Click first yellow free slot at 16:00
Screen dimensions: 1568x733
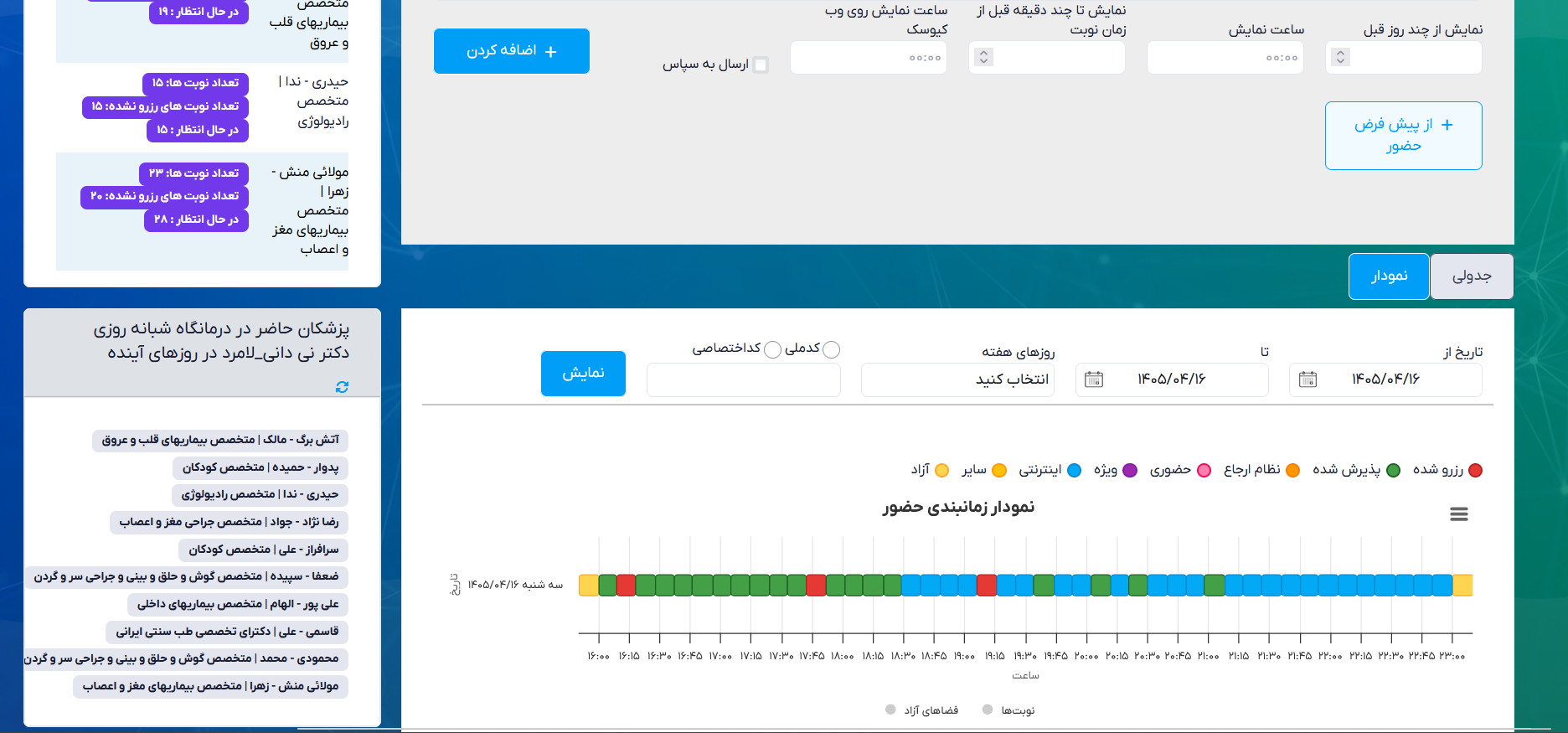[589, 586]
